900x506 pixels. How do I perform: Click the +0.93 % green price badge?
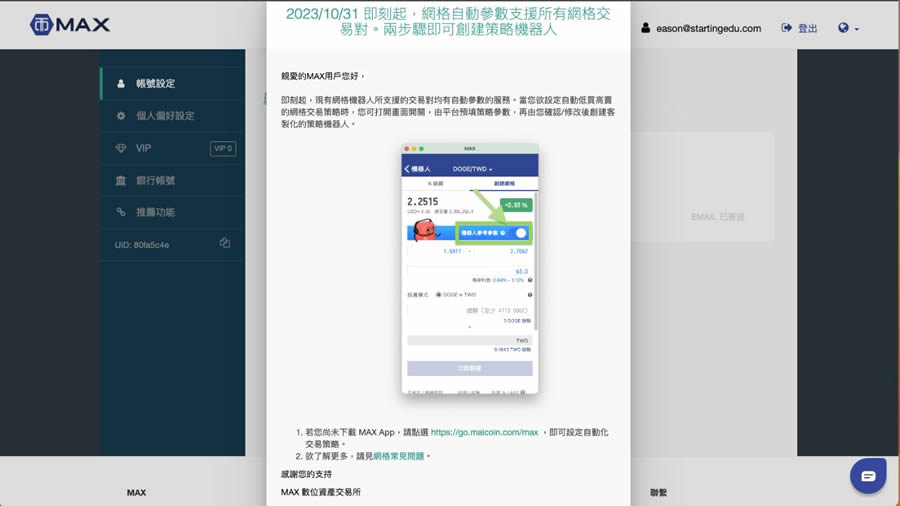pyautogui.click(x=516, y=205)
